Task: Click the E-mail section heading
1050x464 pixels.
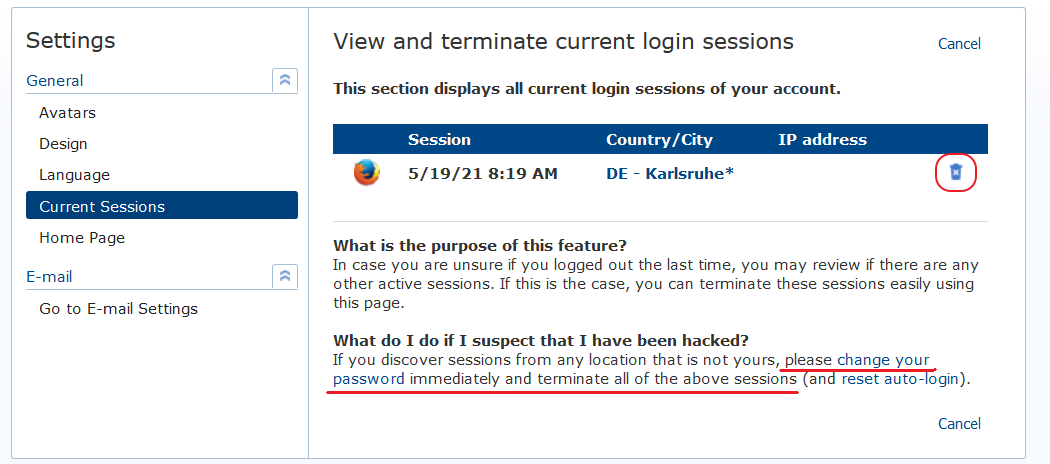Action: click(x=50, y=276)
